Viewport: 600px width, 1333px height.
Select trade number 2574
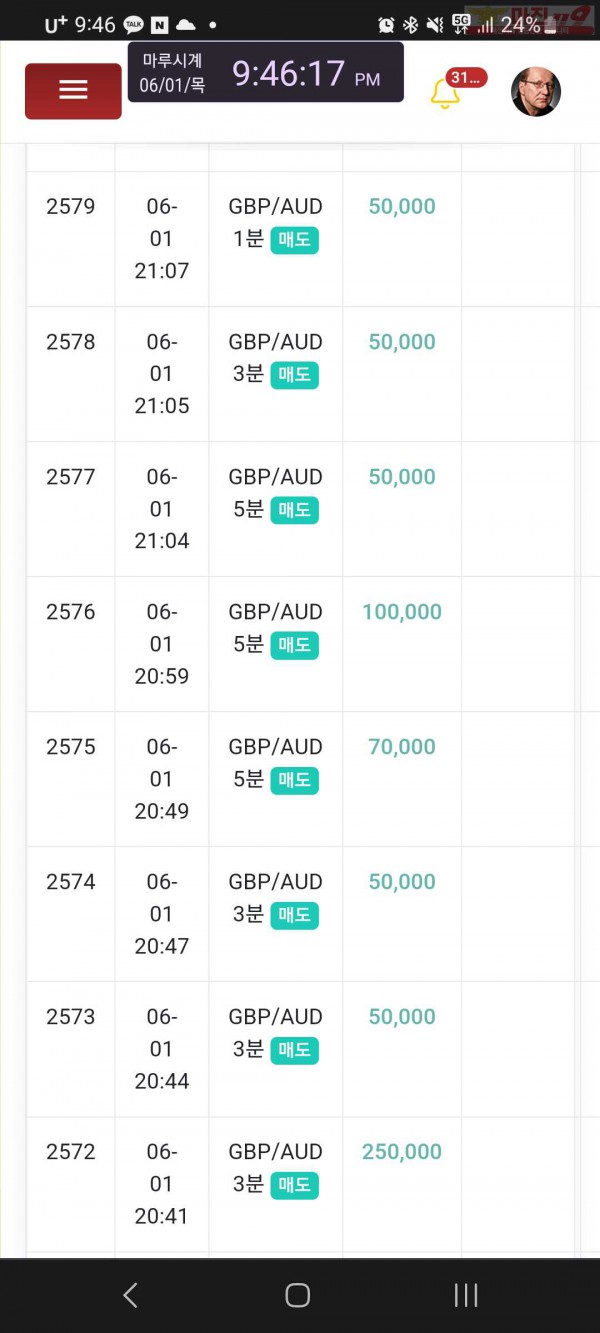[x=71, y=881]
